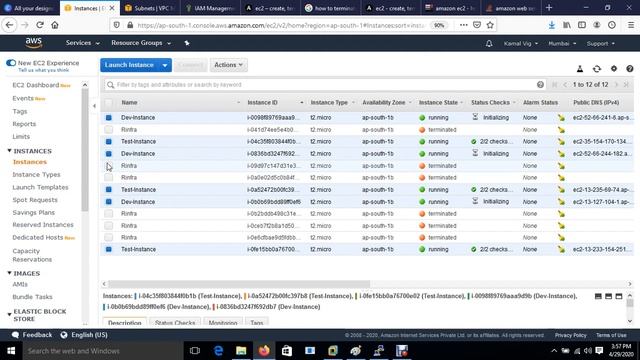
Task: Open Launch Templates in sidebar
Action: tap(40, 187)
